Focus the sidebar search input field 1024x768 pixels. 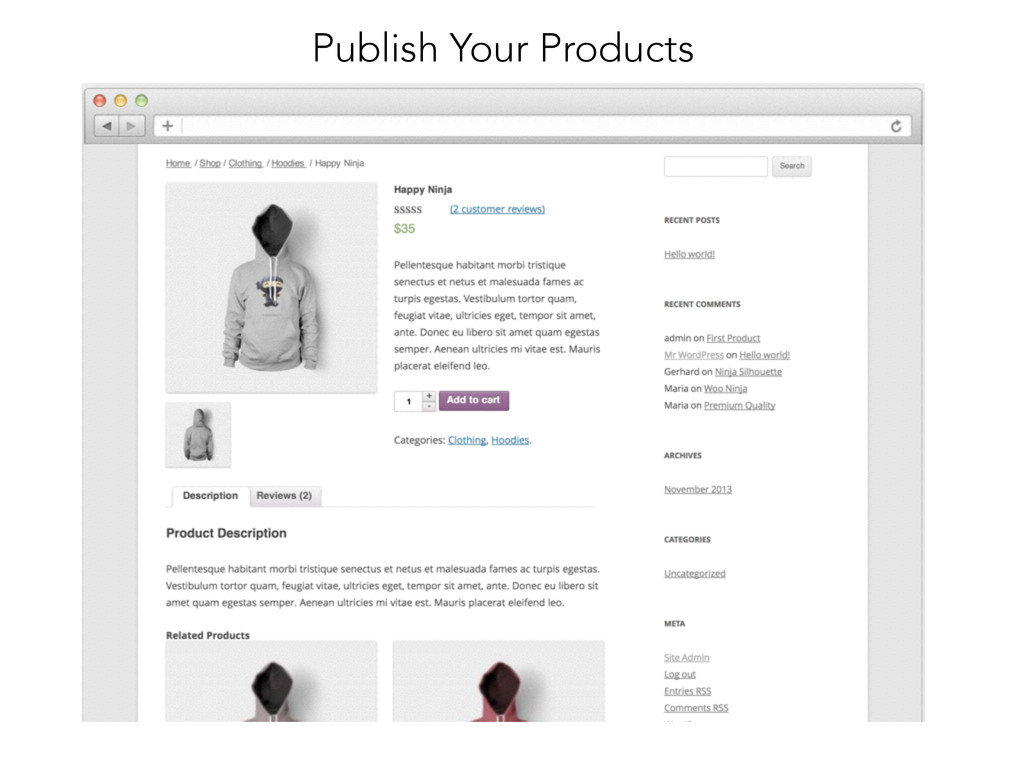point(716,166)
